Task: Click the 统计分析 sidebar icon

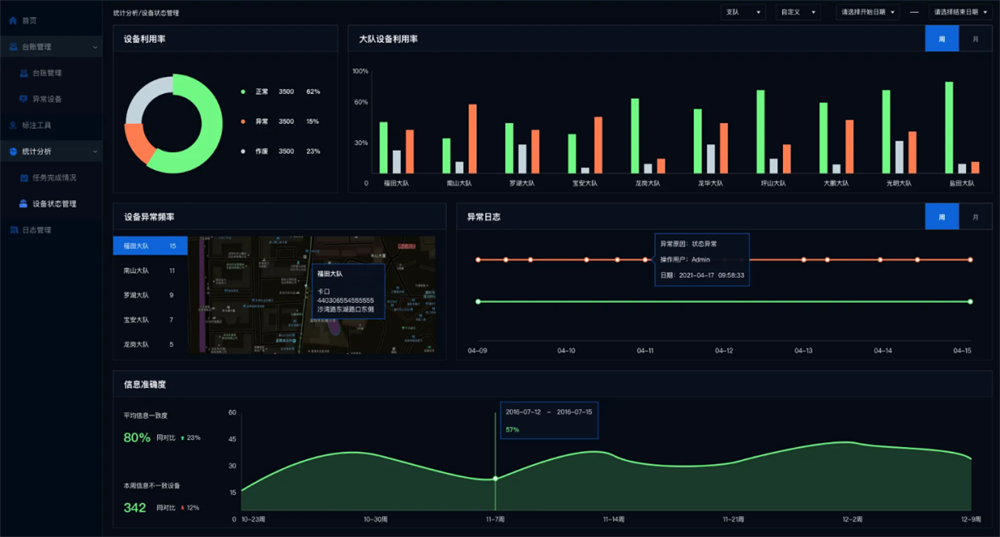Action: [13, 151]
